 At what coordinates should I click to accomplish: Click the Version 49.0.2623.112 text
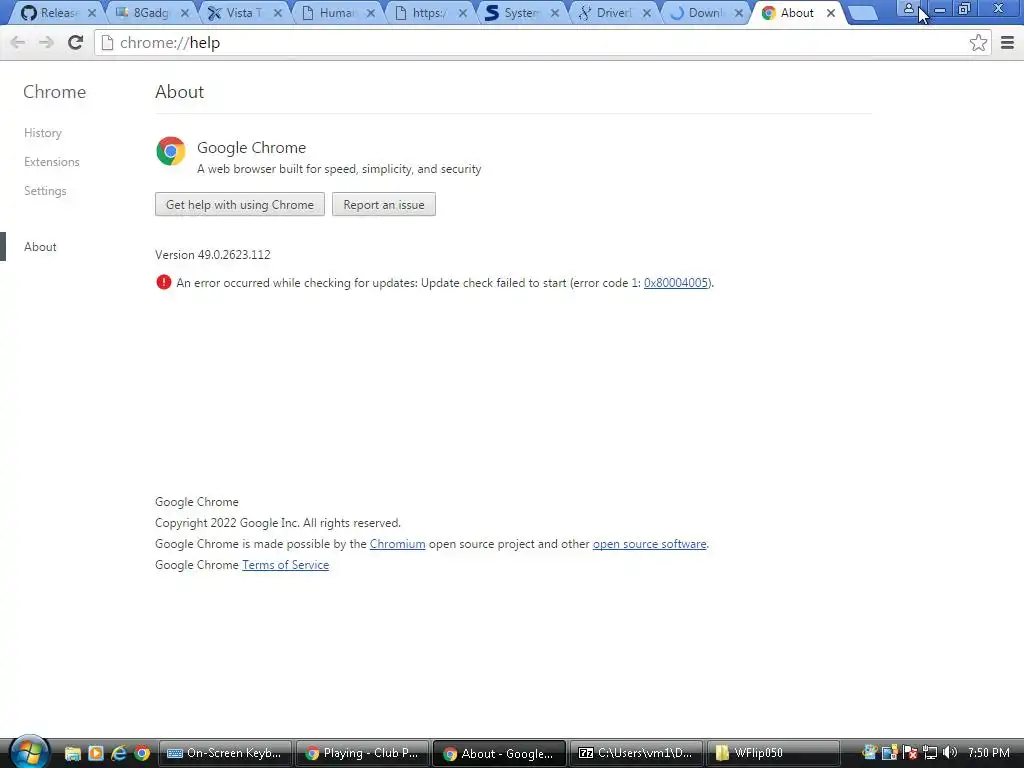[212, 255]
